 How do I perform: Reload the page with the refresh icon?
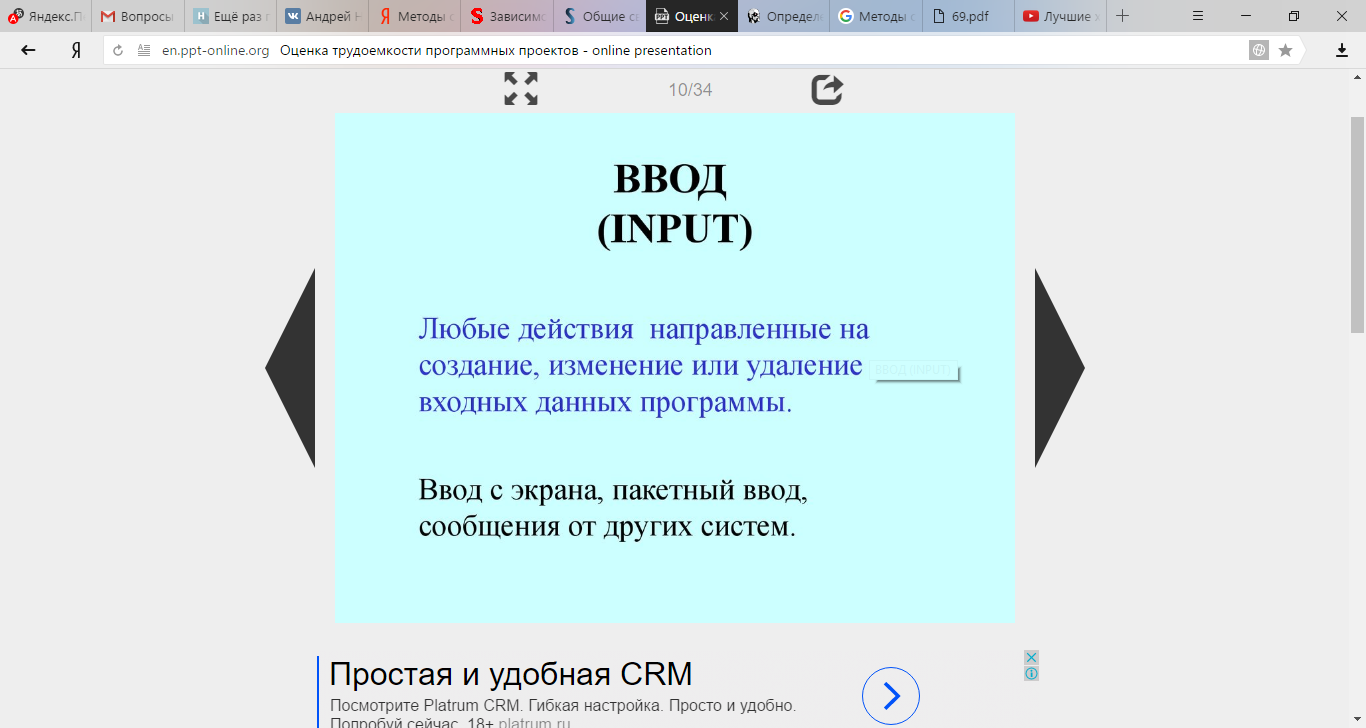click(x=118, y=50)
